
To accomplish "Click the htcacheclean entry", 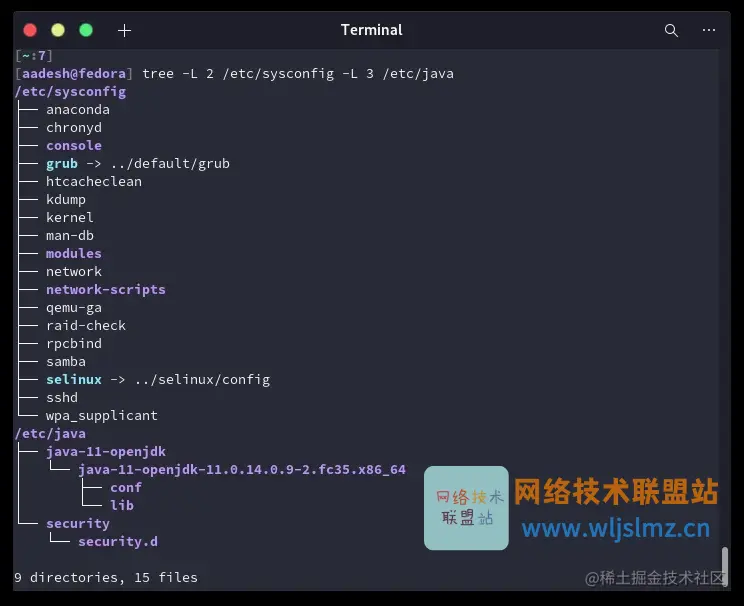I will 94,182.
